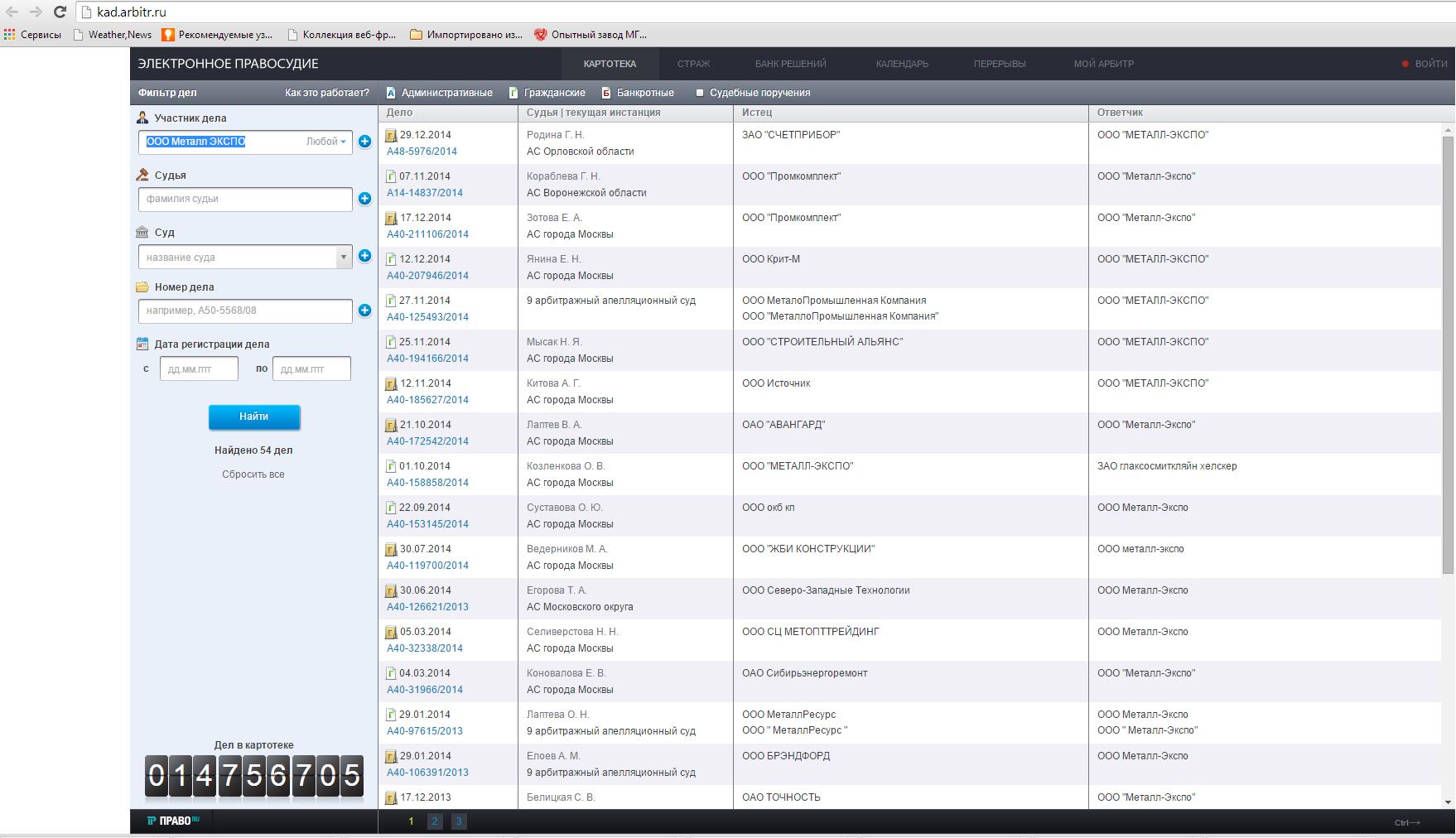Add another case number with plus icon
Screen dimensions: 1456x838
[x=364, y=311]
